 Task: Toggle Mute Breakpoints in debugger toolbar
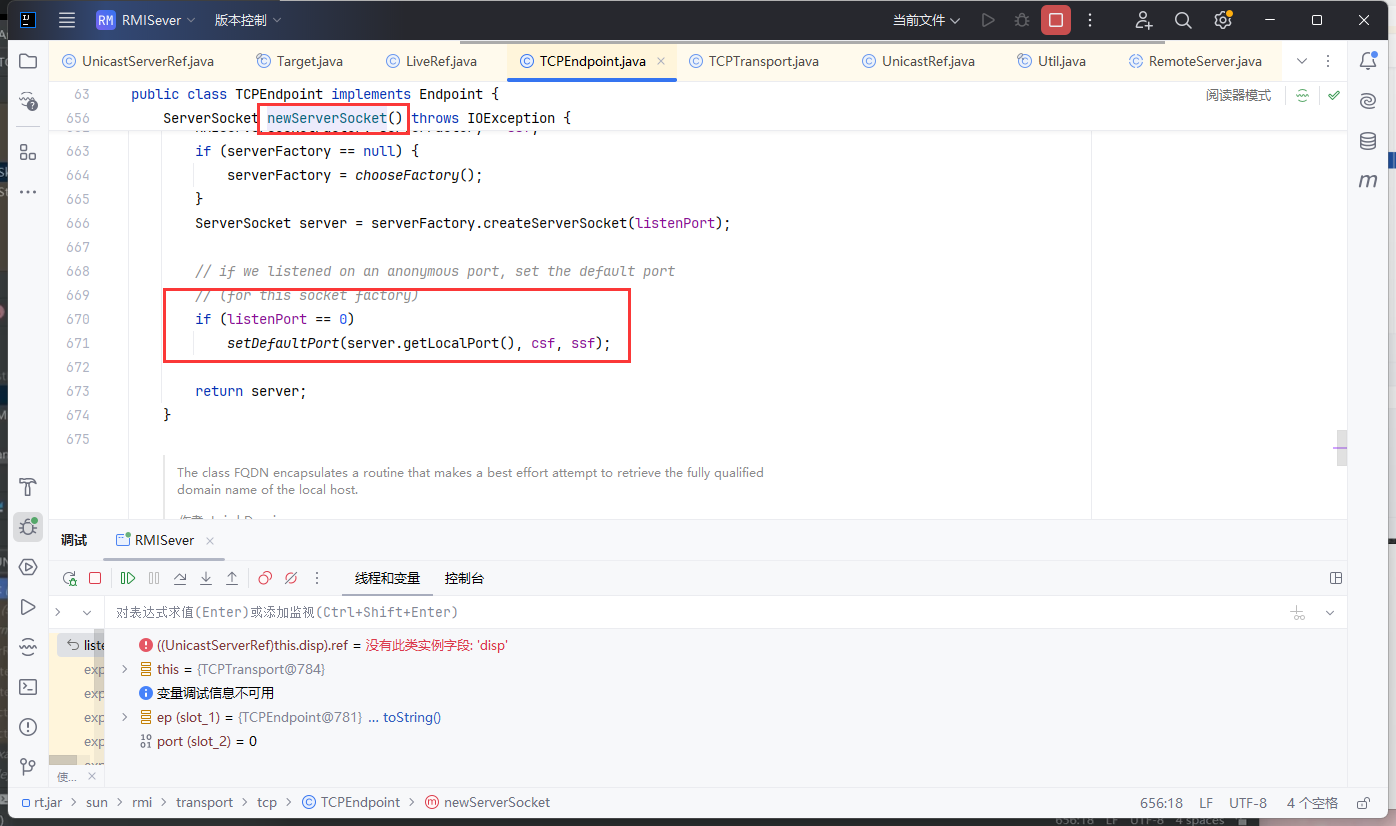click(291, 578)
